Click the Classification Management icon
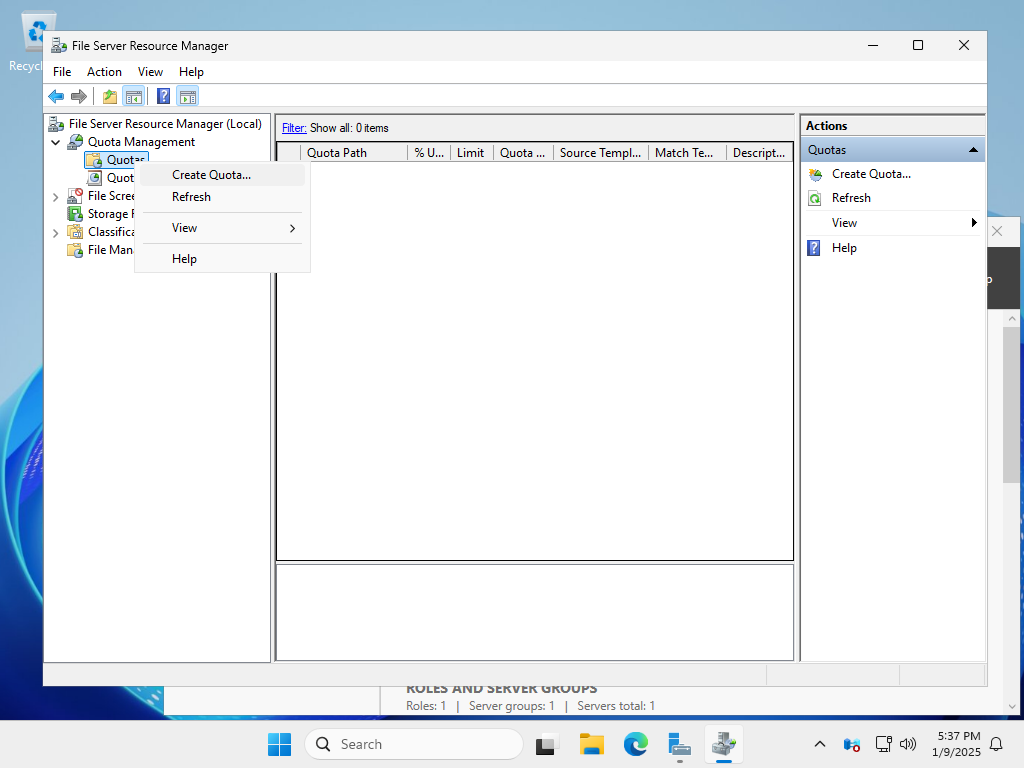1024x768 pixels. pyautogui.click(x=75, y=231)
